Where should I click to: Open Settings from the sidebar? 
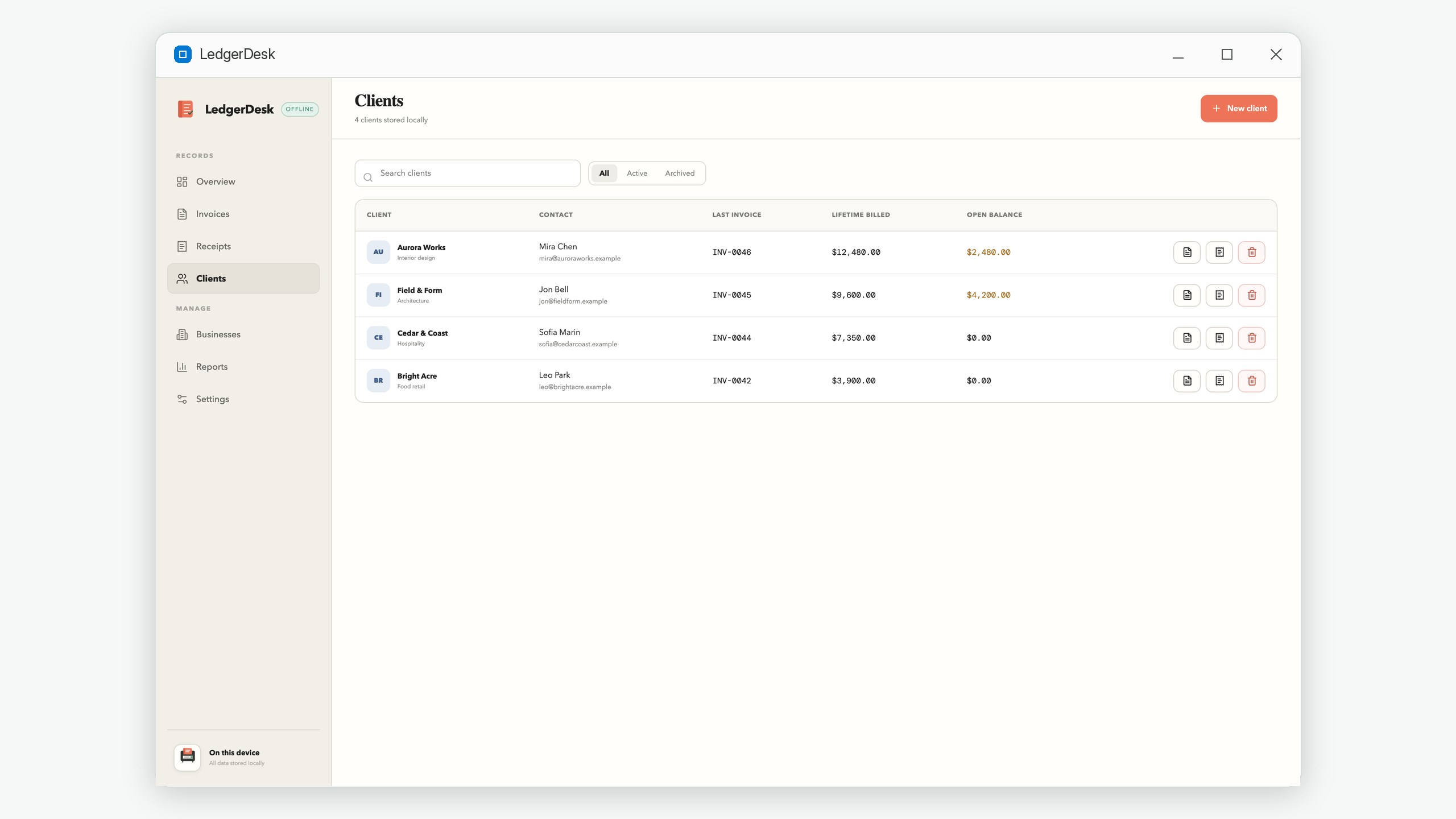coord(243,399)
